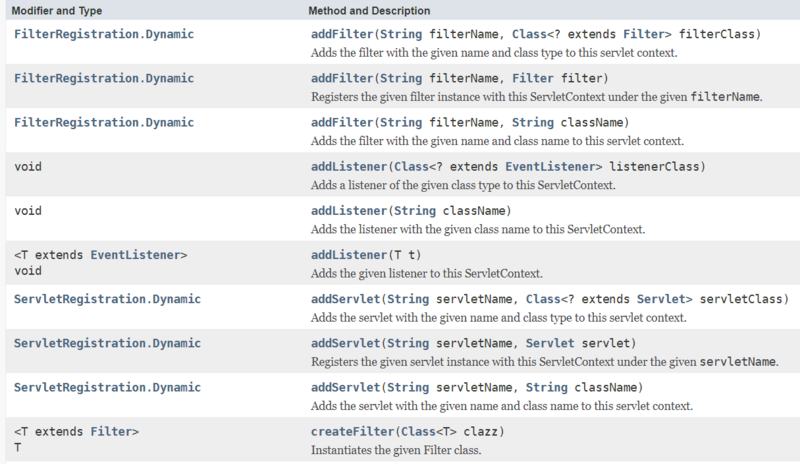Open ServletRegistration.Dynamic beside addServlet(String servletName, Servlet servlet)
Screen dimensions: 800x464
[x=107, y=343]
